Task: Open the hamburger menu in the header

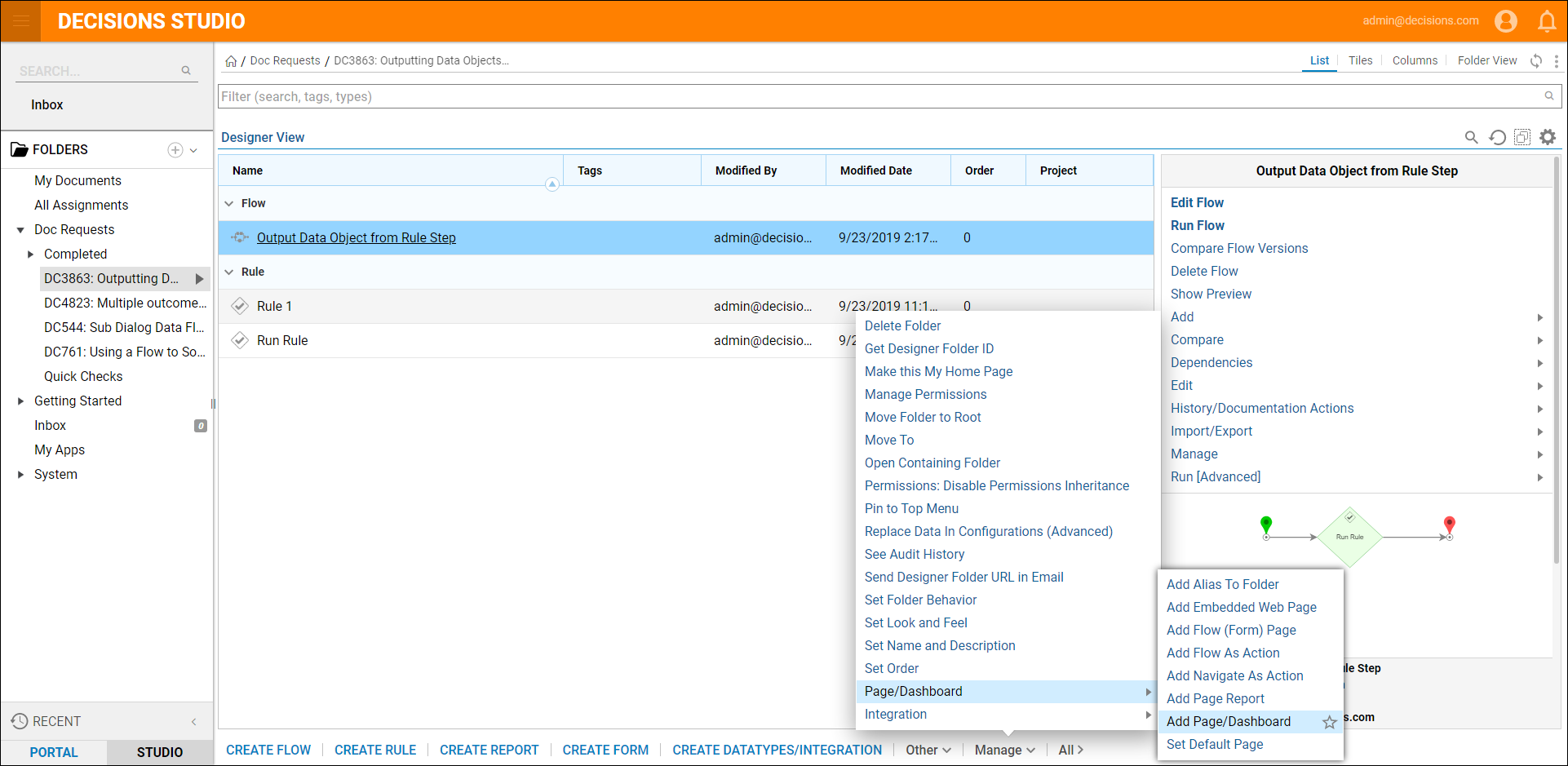Action: pos(20,20)
